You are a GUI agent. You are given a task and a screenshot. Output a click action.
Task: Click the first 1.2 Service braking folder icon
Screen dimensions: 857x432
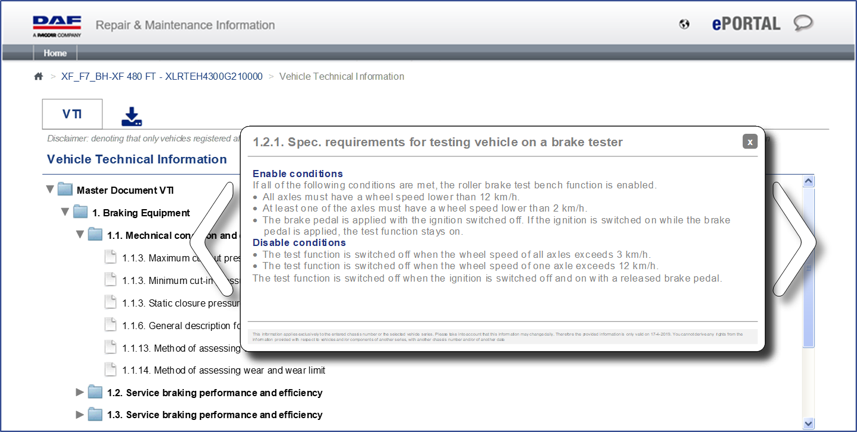pyautogui.click(x=95, y=392)
